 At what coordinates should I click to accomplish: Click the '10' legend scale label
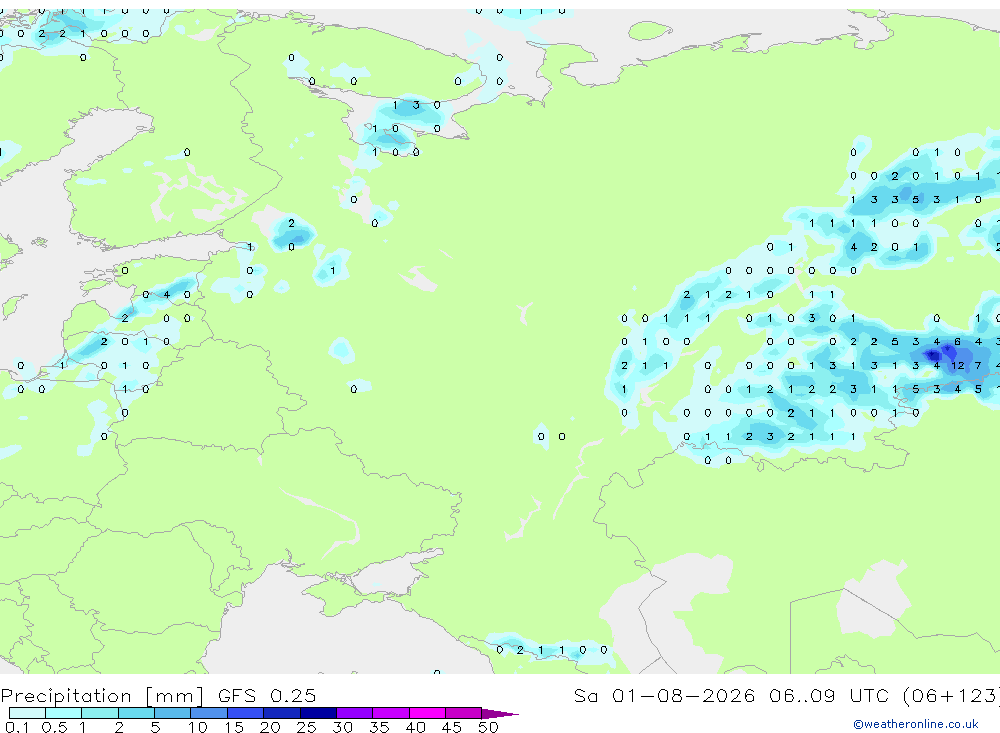[x=197, y=727]
